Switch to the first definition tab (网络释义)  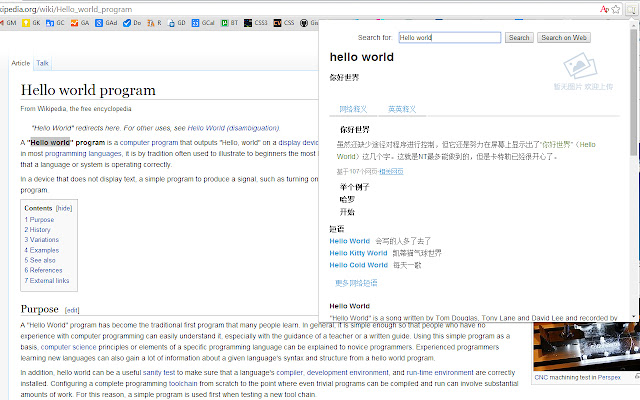click(353, 109)
